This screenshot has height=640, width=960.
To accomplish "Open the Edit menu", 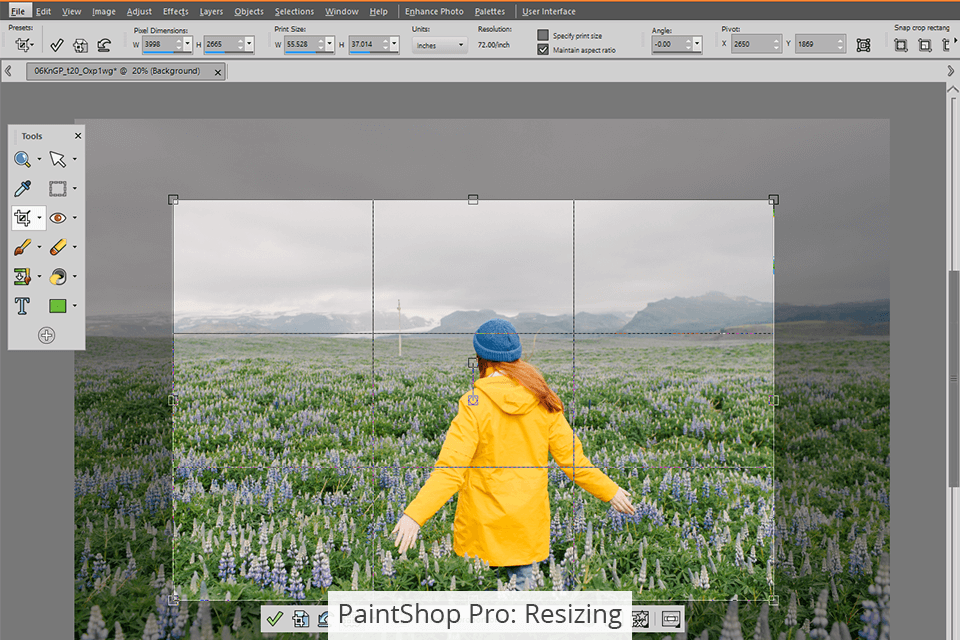I will click(43, 11).
